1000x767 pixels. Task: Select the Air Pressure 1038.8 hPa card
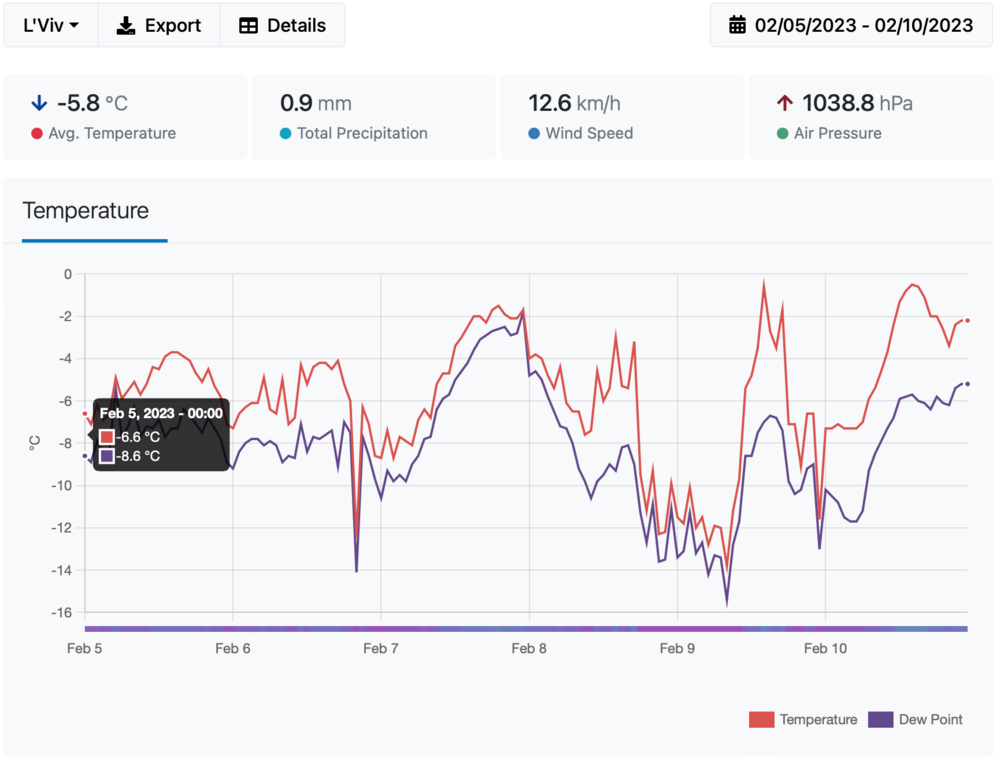[872, 117]
